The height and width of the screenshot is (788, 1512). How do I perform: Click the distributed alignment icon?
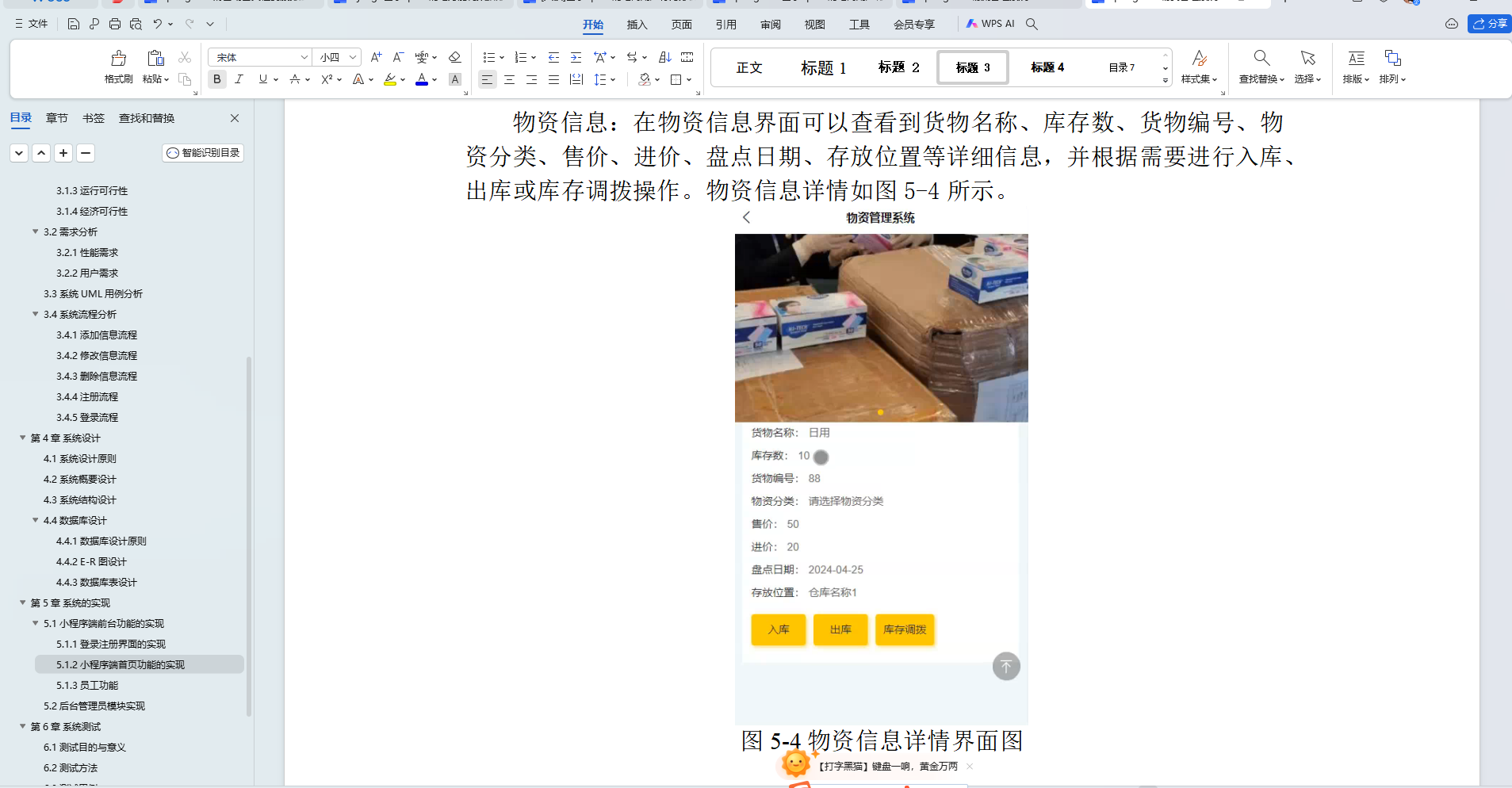click(576, 79)
